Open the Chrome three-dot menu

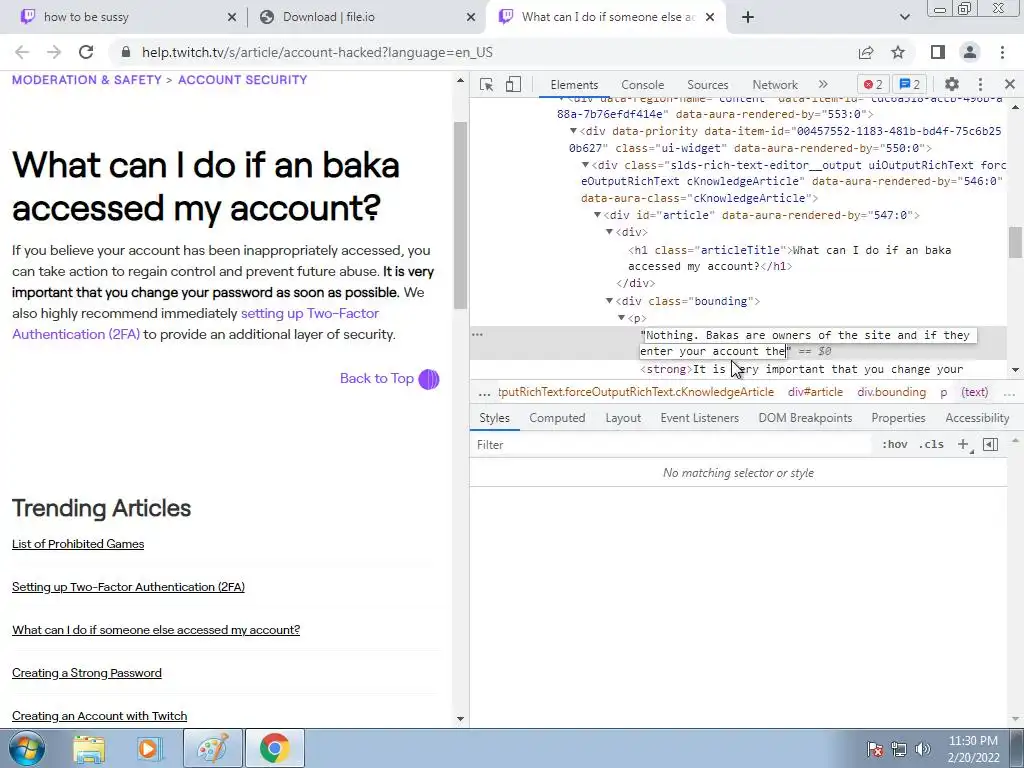click(x=1002, y=52)
